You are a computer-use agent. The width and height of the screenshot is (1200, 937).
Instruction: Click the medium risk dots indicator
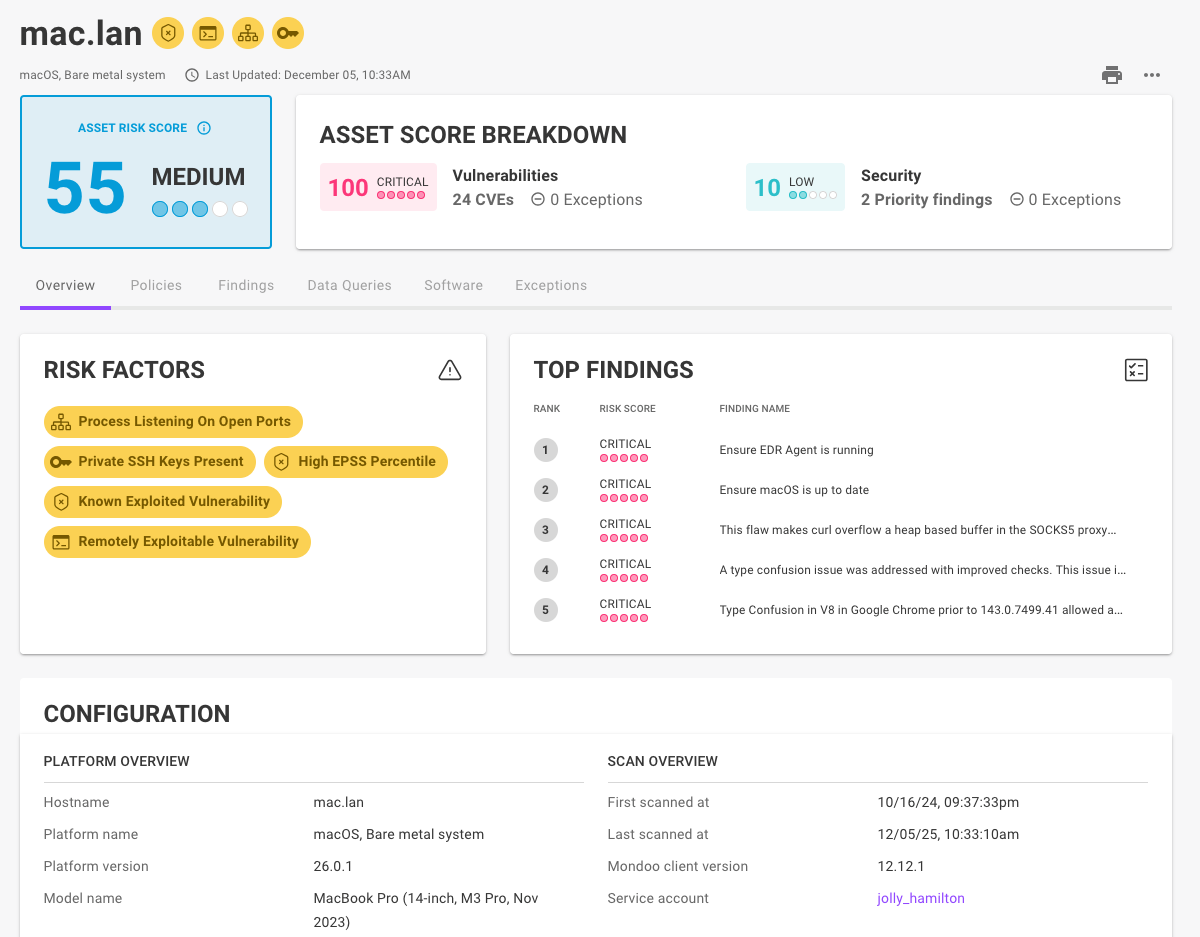click(x=199, y=209)
